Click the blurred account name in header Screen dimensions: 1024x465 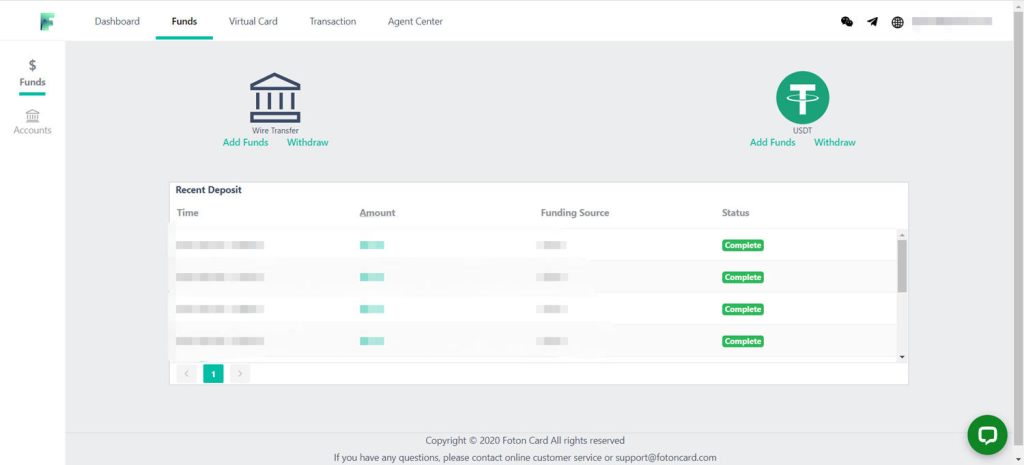952,22
